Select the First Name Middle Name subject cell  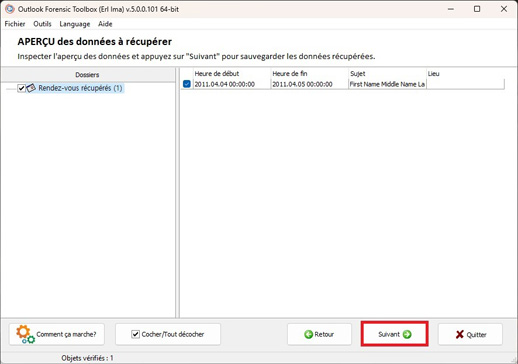(x=387, y=84)
